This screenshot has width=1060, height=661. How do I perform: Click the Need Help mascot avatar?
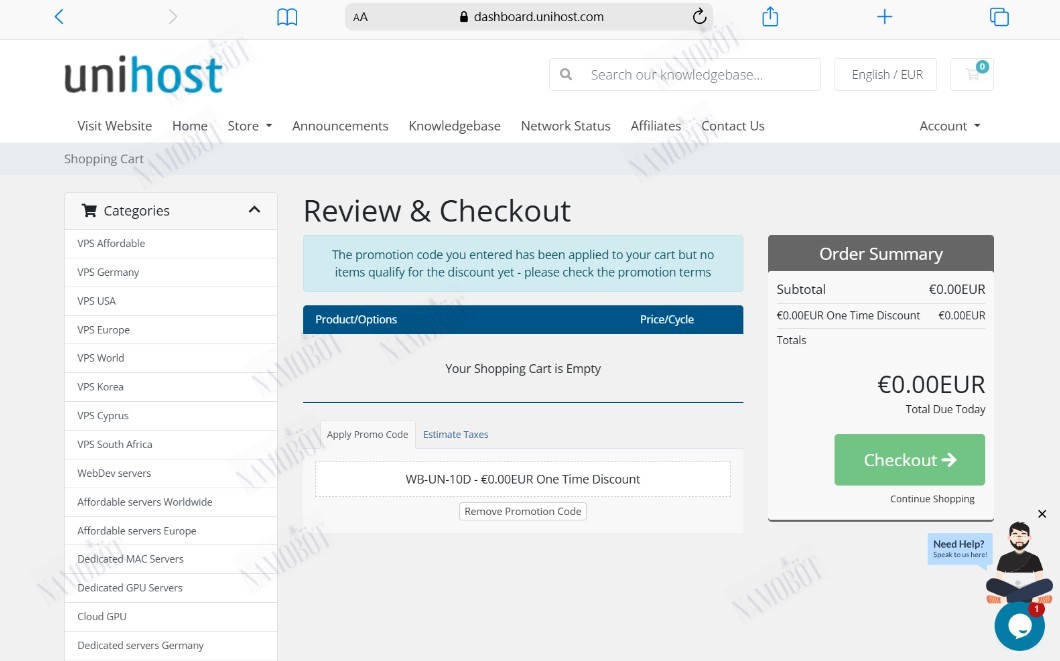point(1019,561)
